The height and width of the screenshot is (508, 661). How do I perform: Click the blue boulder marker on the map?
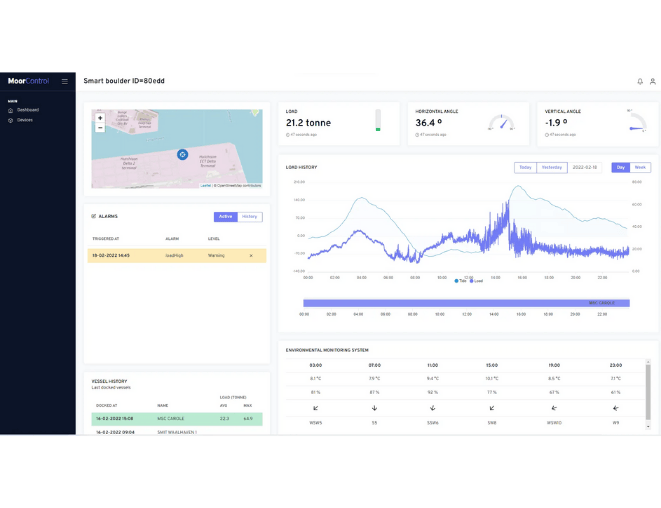182,154
